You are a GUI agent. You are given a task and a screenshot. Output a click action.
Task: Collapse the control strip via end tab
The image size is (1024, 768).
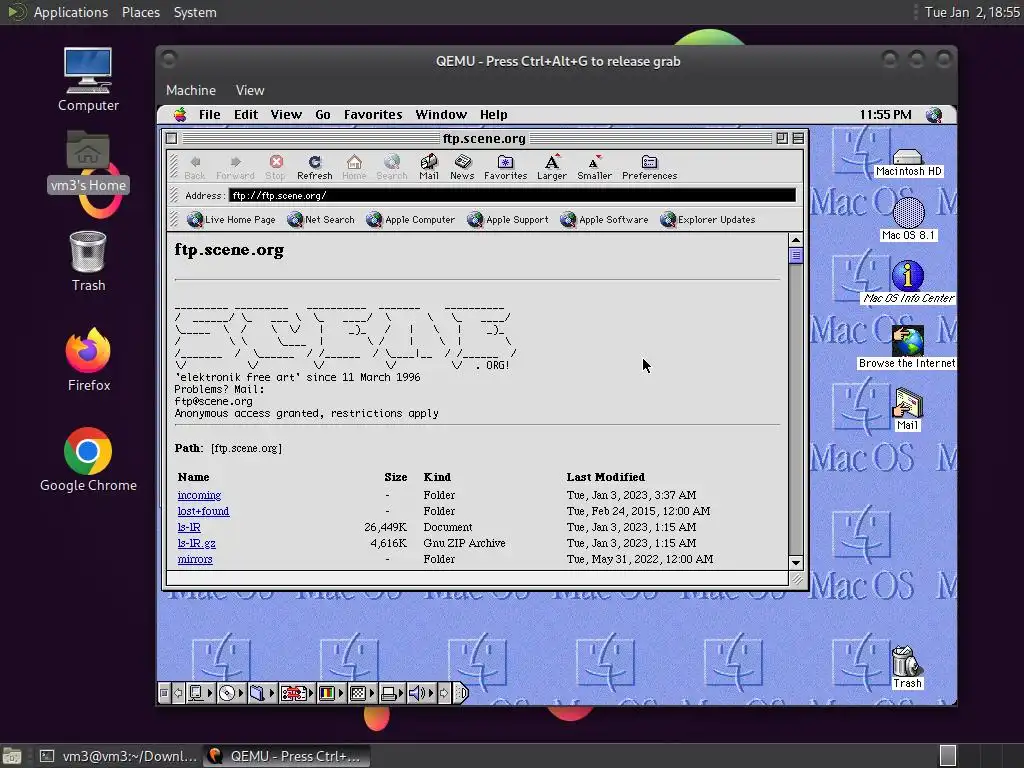pos(462,693)
